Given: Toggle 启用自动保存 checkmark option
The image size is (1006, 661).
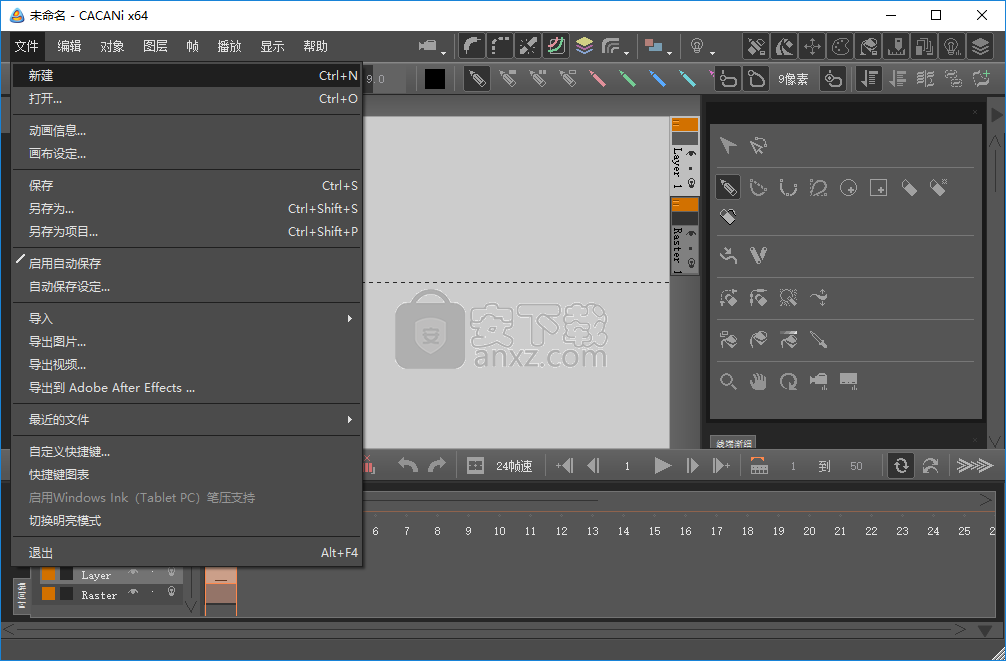Looking at the screenshot, I should pyautogui.click(x=187, y=263).
